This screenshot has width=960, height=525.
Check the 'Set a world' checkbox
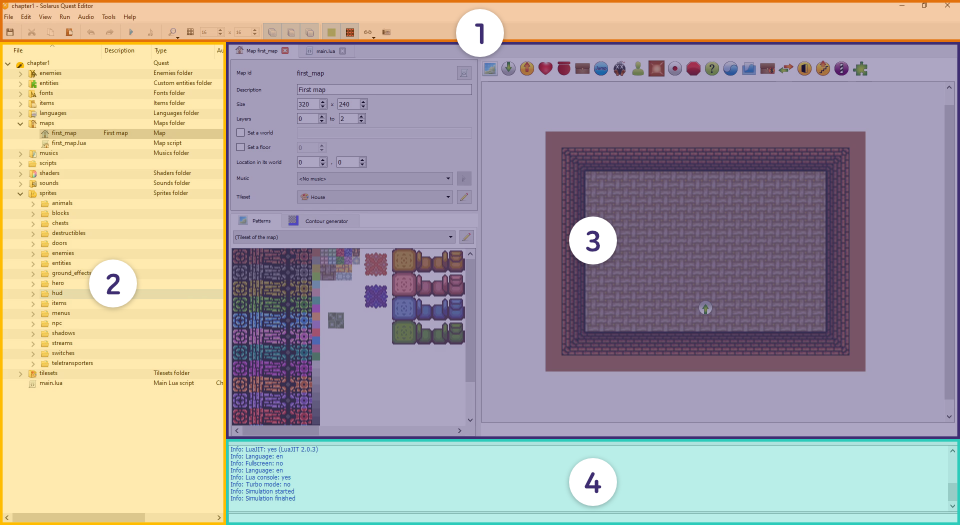(x=241, y=133)
